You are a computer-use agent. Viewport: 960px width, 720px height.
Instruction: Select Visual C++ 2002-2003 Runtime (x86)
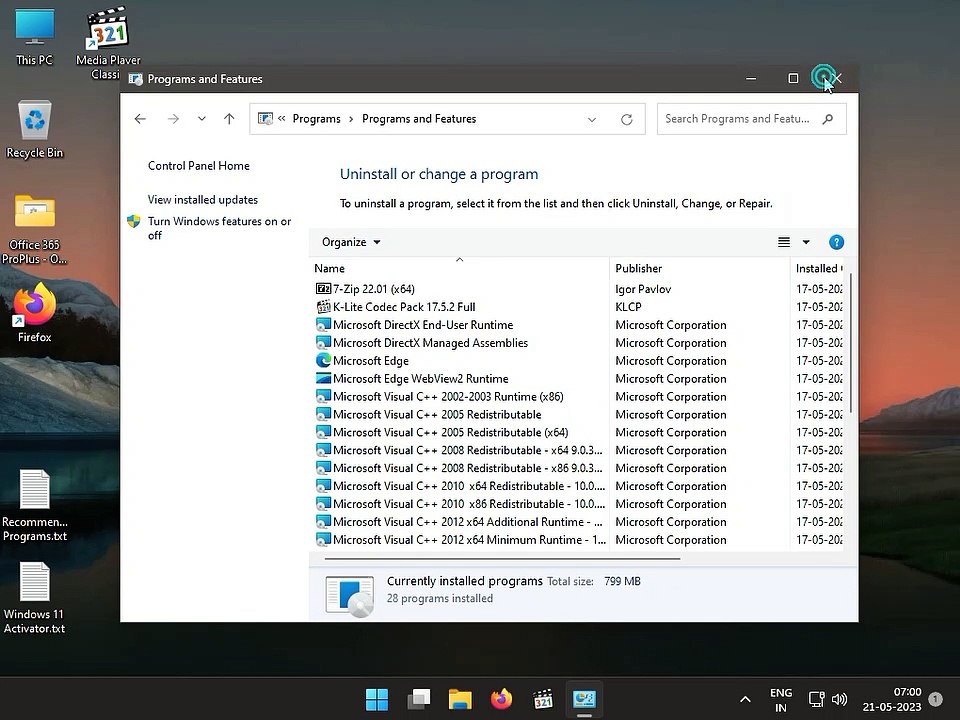[448, 396]
